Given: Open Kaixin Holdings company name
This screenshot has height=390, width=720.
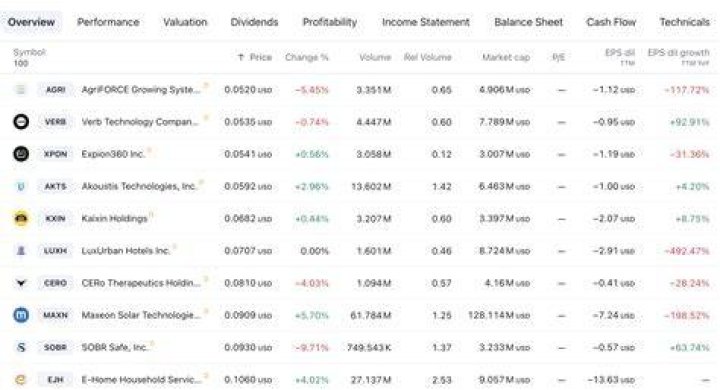Looking at the screenshot, I should [x=114, y=218].
